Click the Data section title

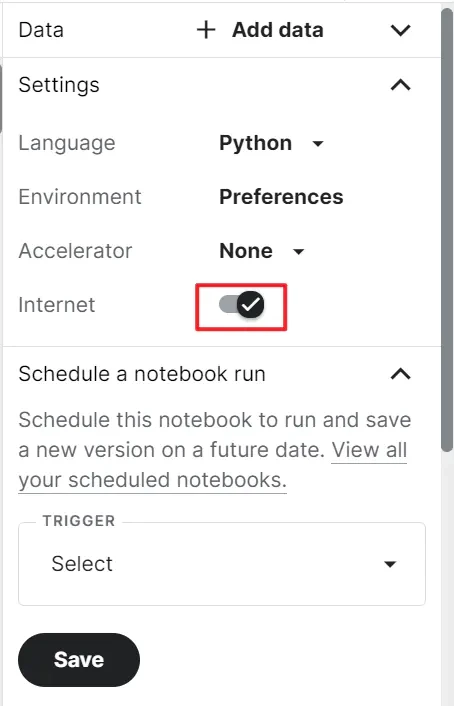click(x=41, y=30)
